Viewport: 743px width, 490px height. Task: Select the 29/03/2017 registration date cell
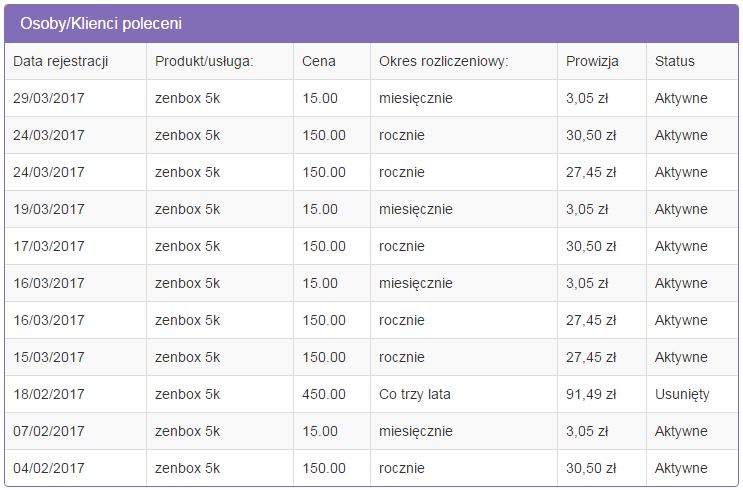pos(49,98)
